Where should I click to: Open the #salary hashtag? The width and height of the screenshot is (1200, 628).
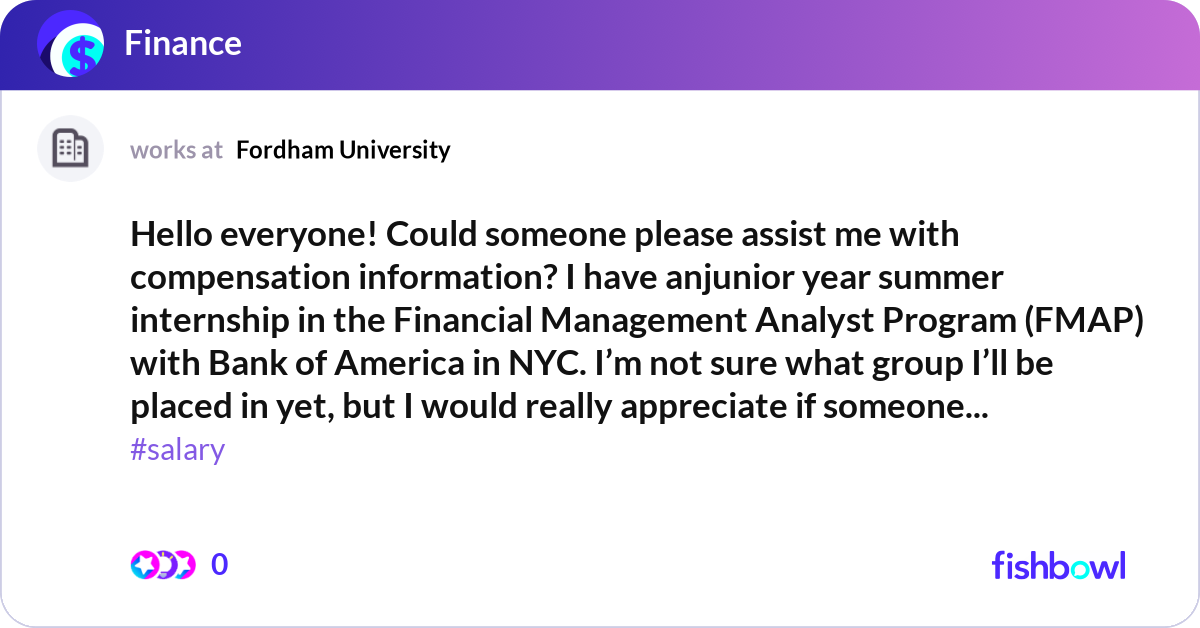coord(177,450)
